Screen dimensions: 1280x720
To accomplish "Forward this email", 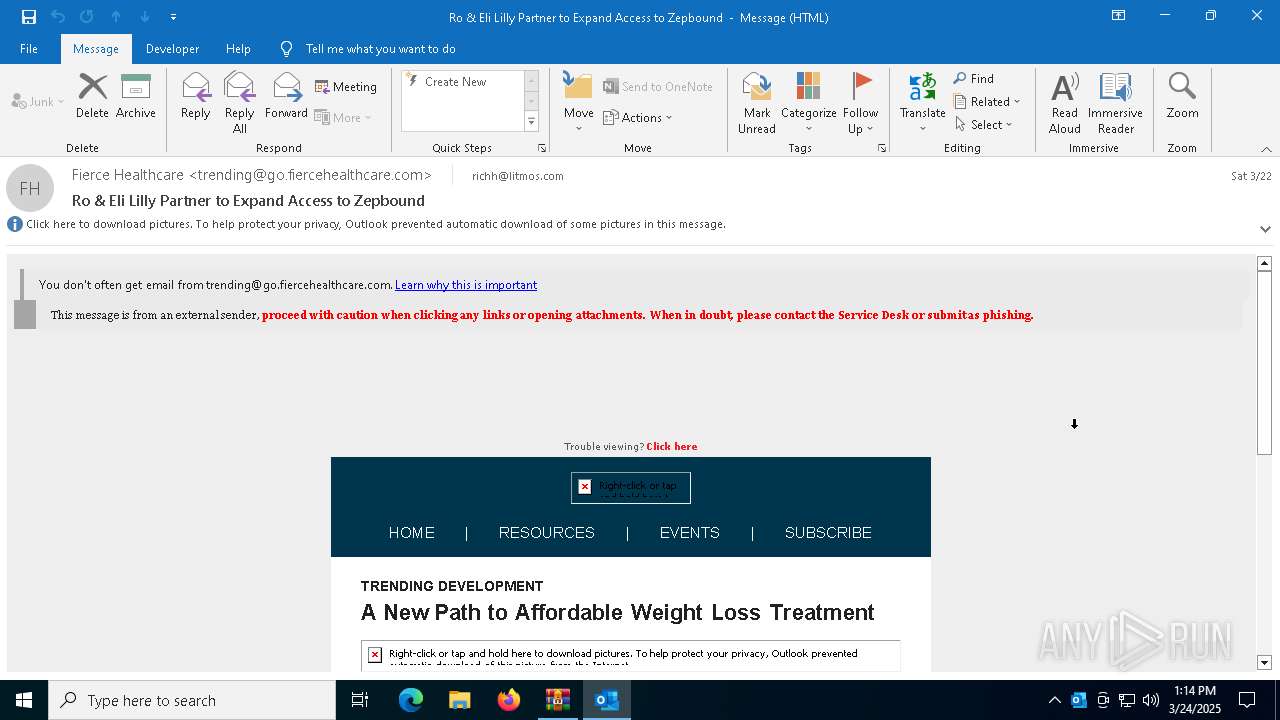I will (286, 96).
